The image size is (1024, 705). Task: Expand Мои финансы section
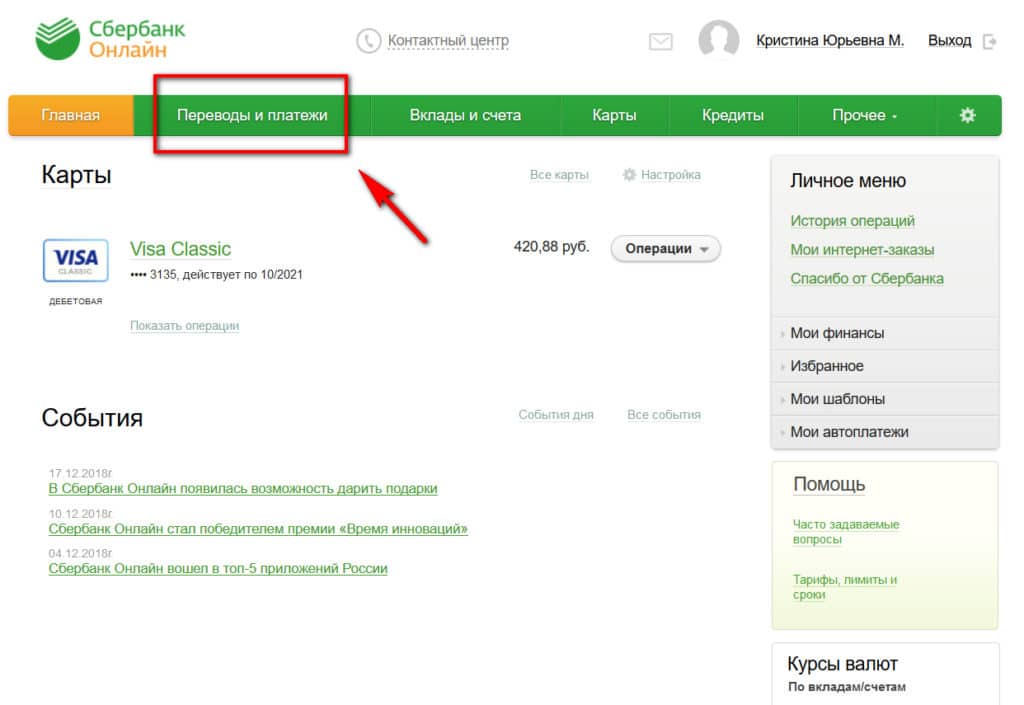[x=884, y=334]
